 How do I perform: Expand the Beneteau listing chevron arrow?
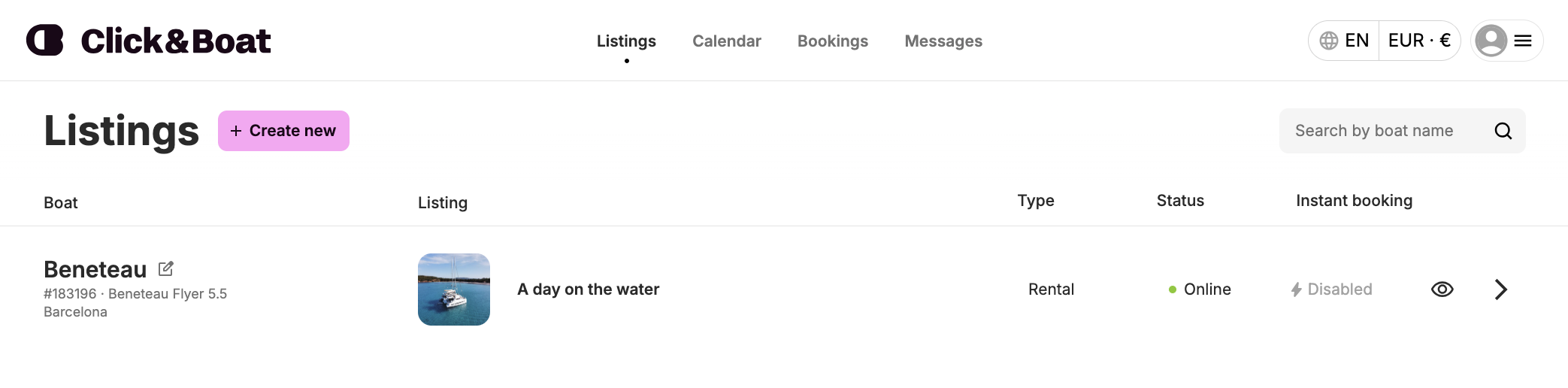pos(1500,289)
